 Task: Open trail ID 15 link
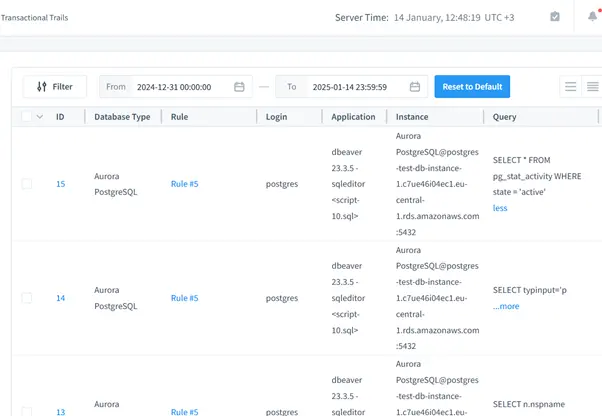point(61,184)
